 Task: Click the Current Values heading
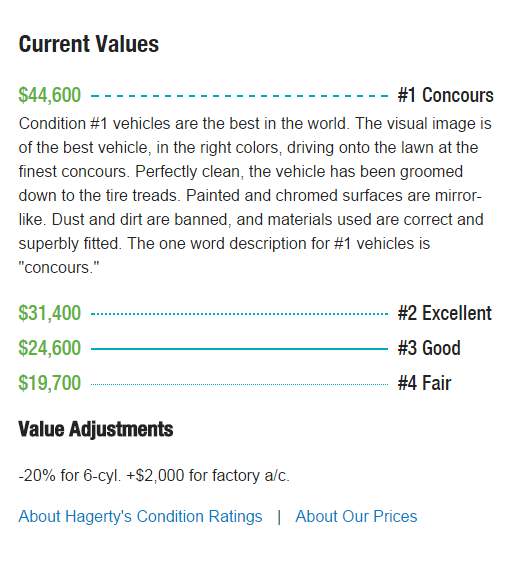point(89,44)
